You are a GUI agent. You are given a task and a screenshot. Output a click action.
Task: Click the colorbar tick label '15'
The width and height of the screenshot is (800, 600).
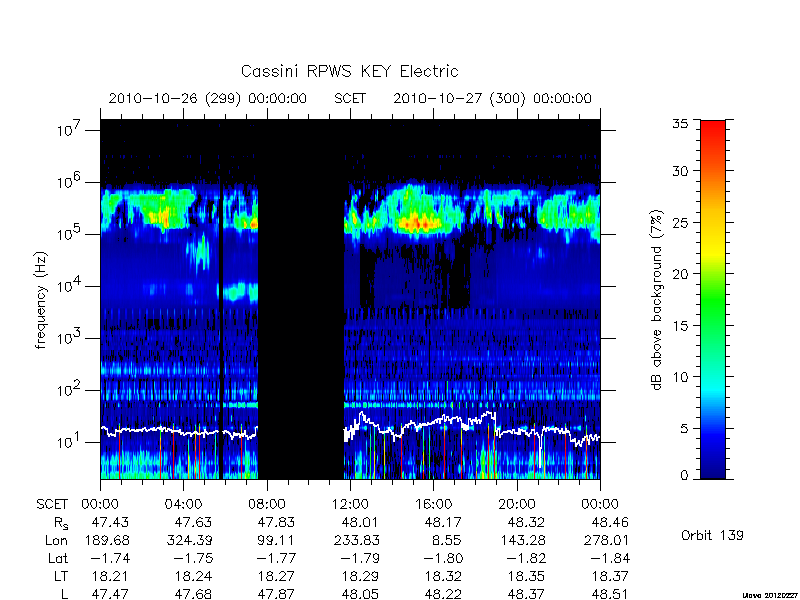682,325
